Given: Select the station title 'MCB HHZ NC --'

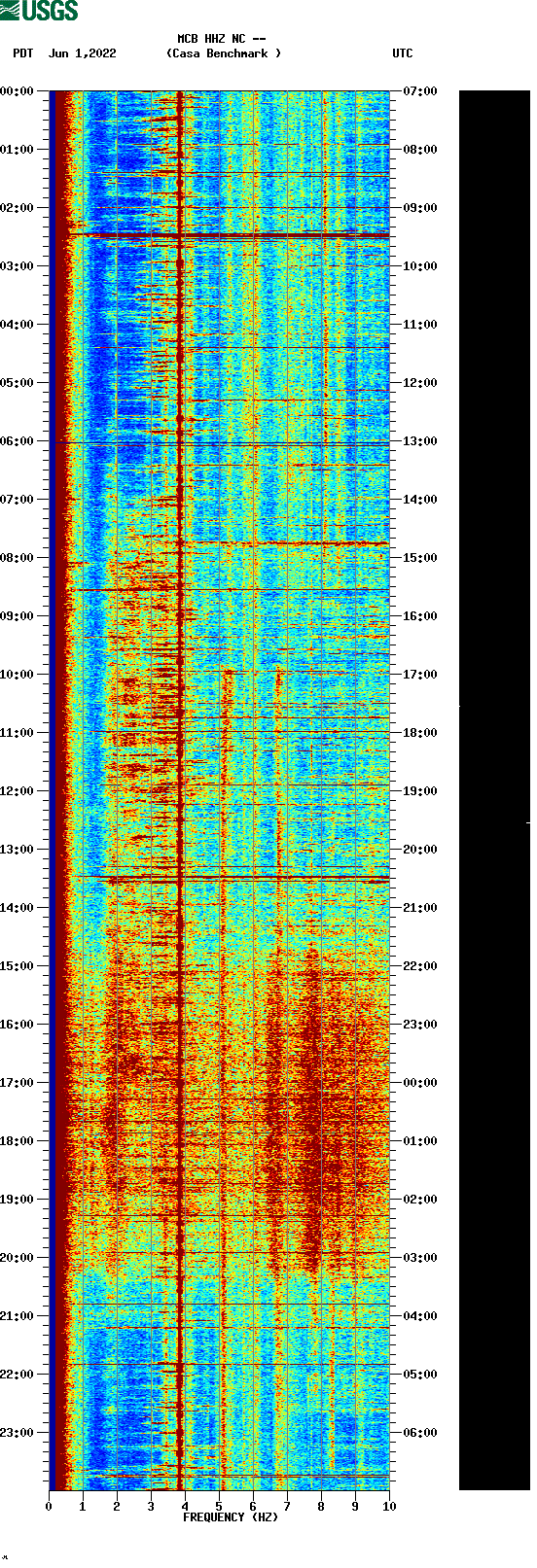Looking at the screenshot, I should point(222,39).
